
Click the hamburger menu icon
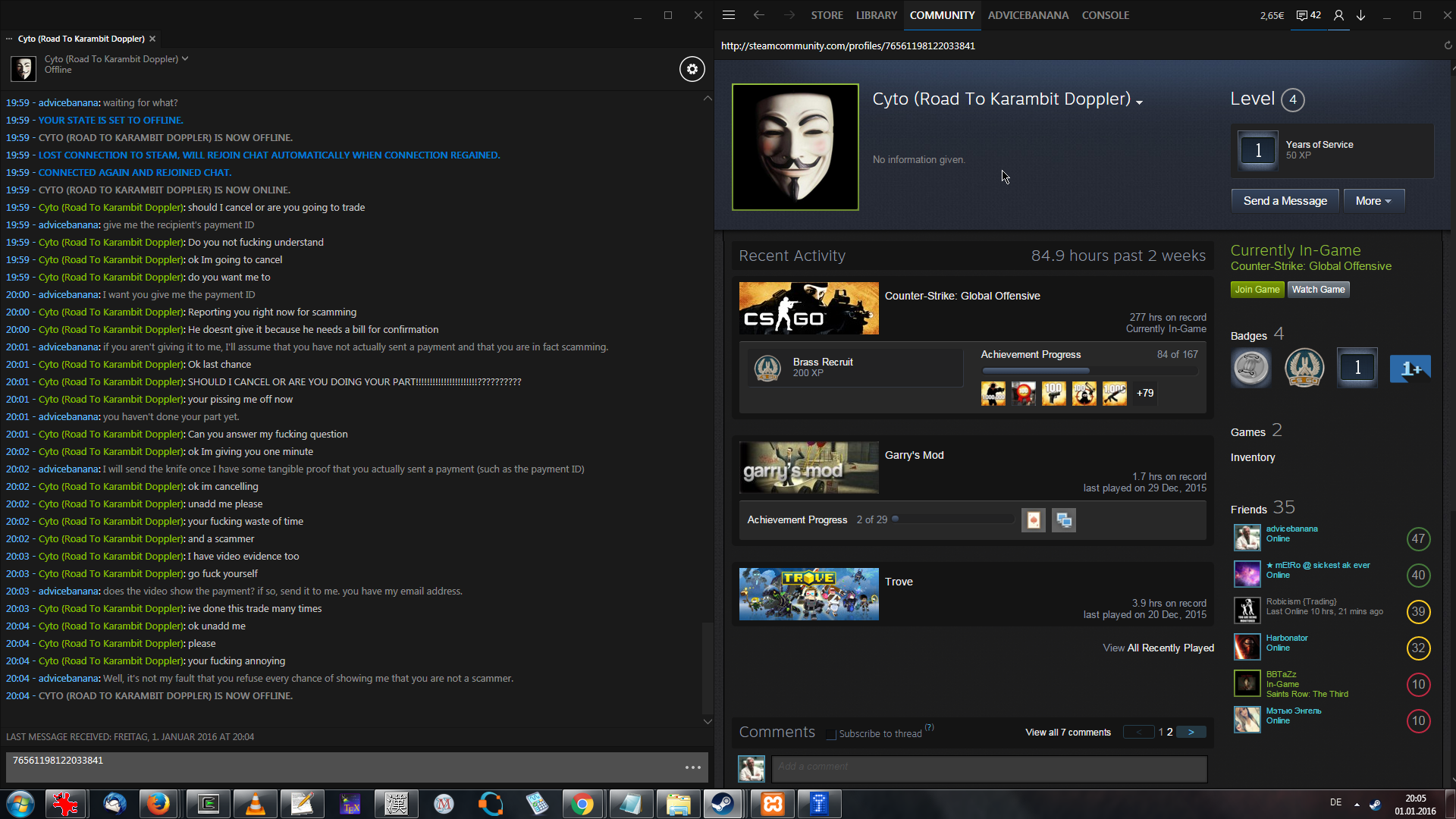click(729, 15)
